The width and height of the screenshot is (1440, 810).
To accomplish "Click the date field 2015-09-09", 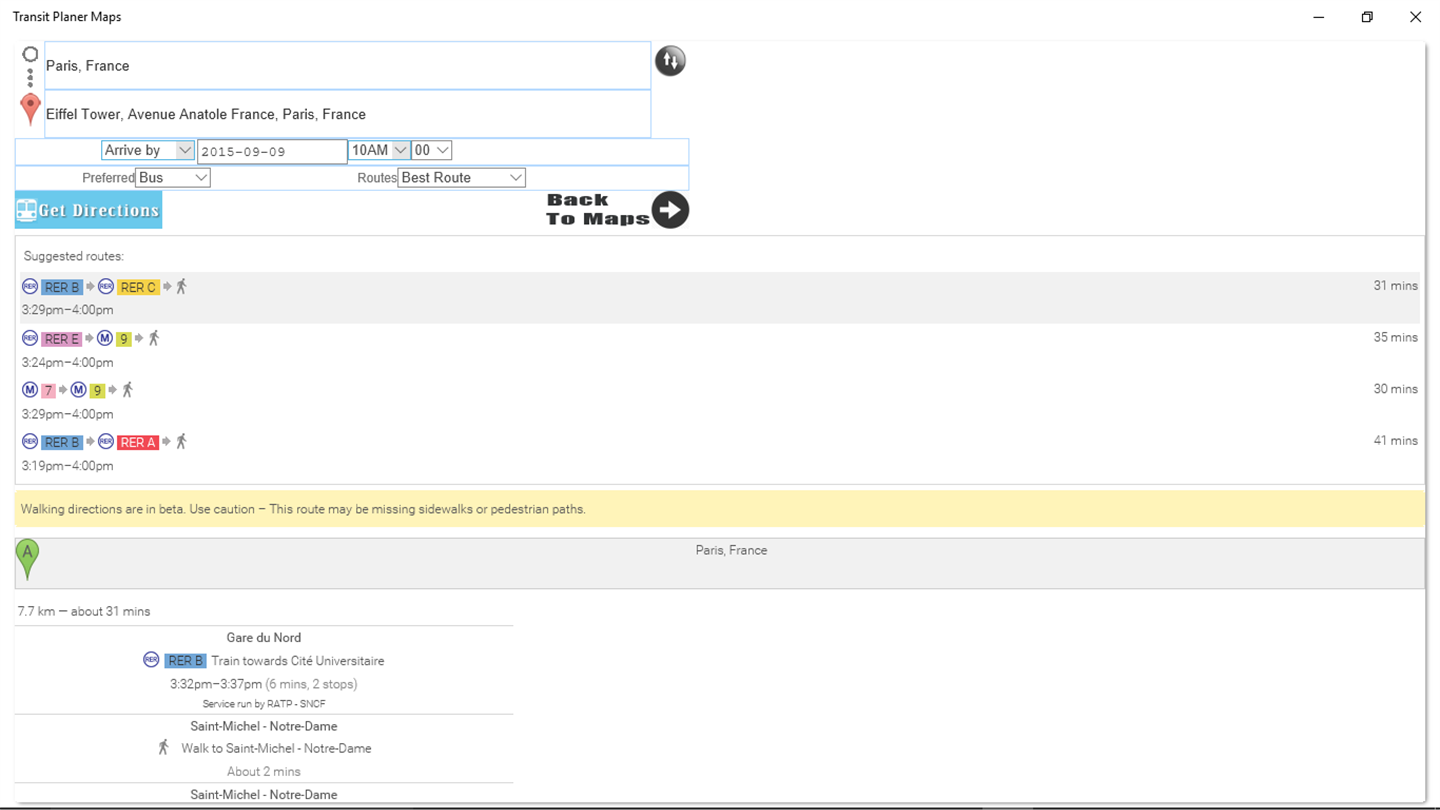I will pos(272,151).
